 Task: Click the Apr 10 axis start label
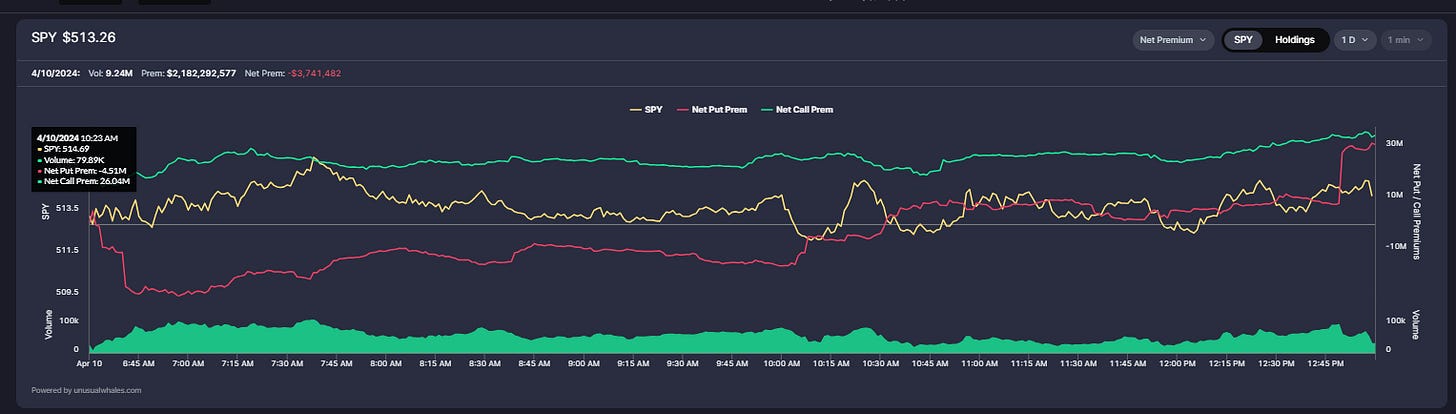[x=90, y=364]
